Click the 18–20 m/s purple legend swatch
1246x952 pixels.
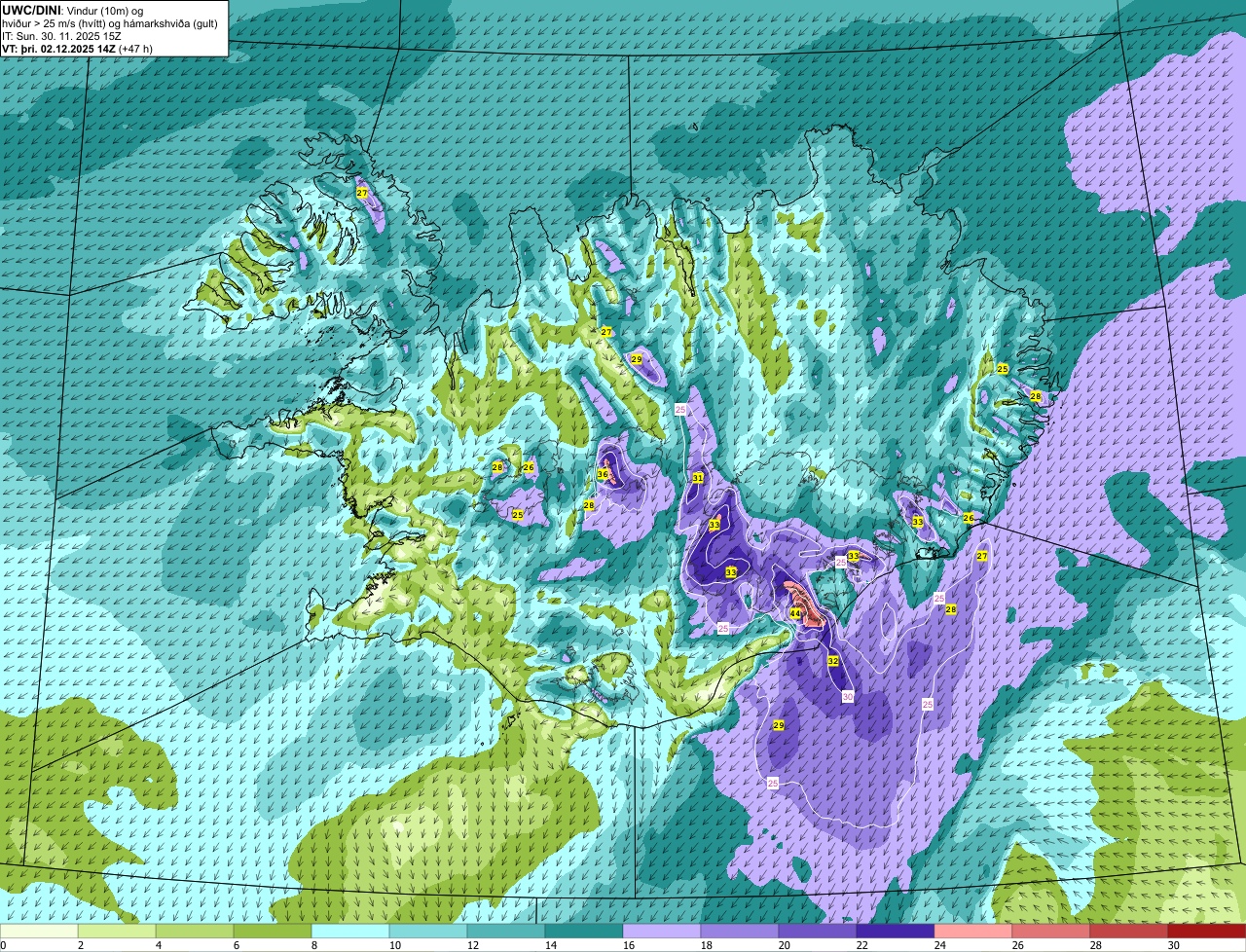point(740,932)
